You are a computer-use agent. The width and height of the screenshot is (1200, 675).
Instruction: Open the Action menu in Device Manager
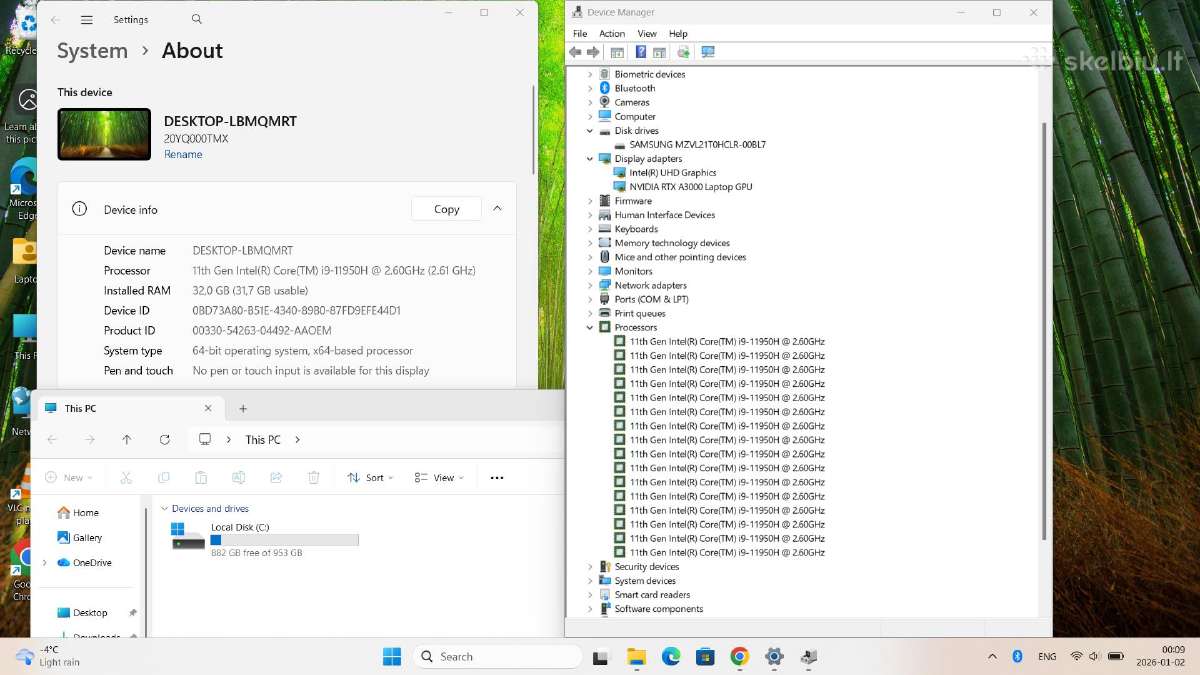(x=612, y=33)
